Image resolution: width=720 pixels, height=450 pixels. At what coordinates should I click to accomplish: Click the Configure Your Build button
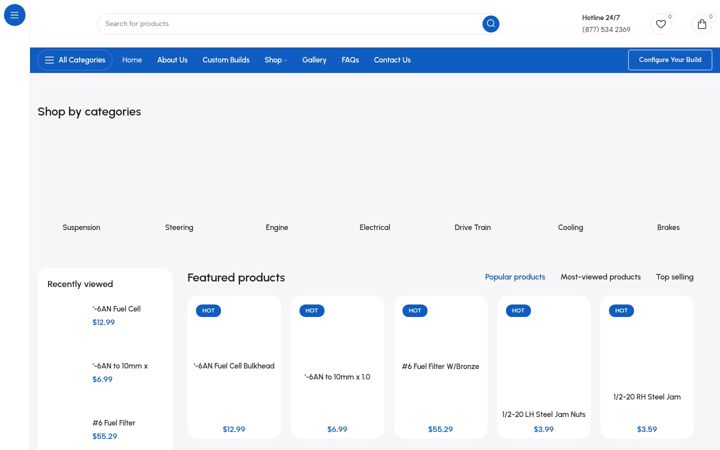click(x=670, y=60)
